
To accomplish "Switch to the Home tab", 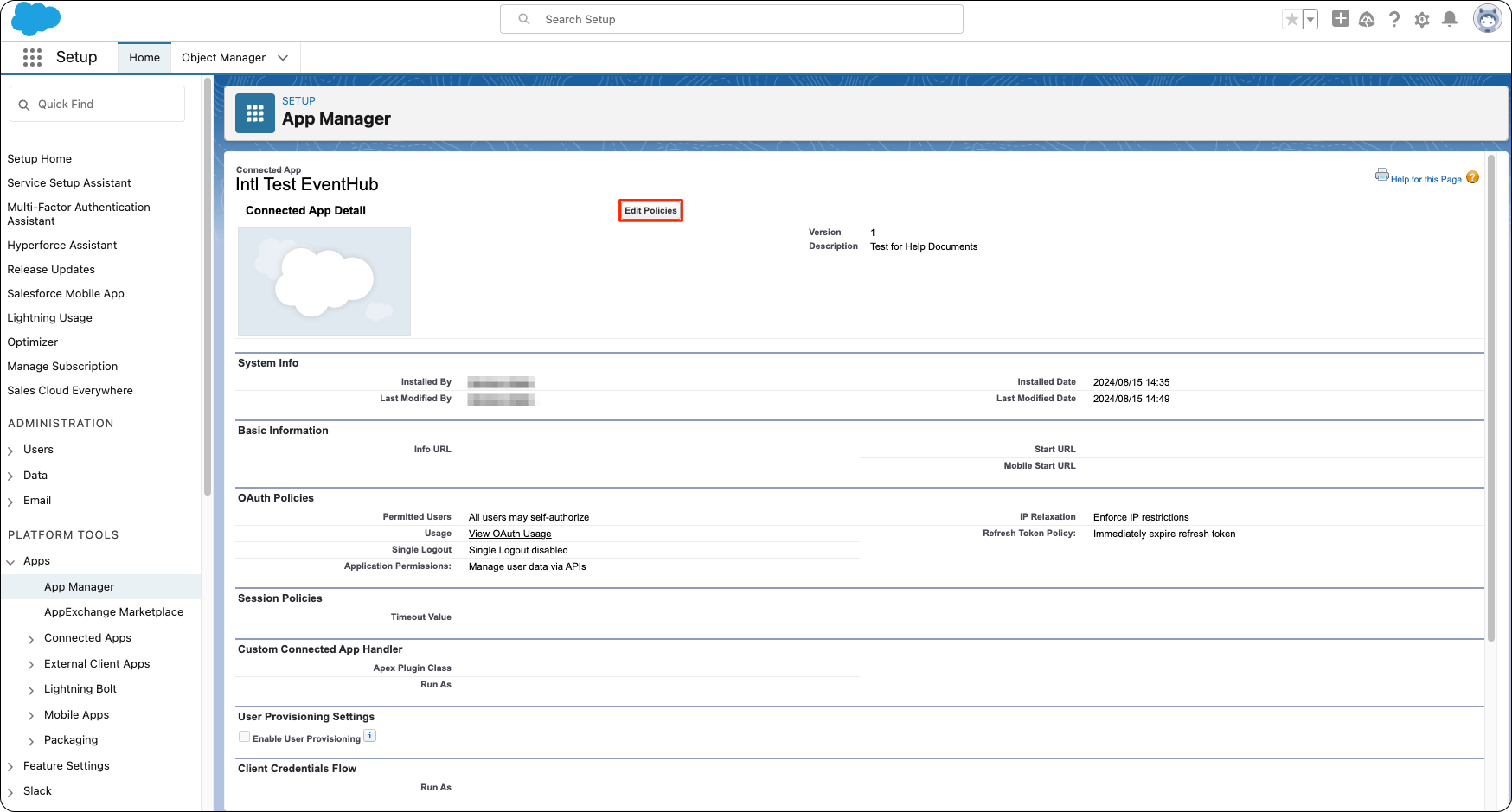I will pos(144,57).
